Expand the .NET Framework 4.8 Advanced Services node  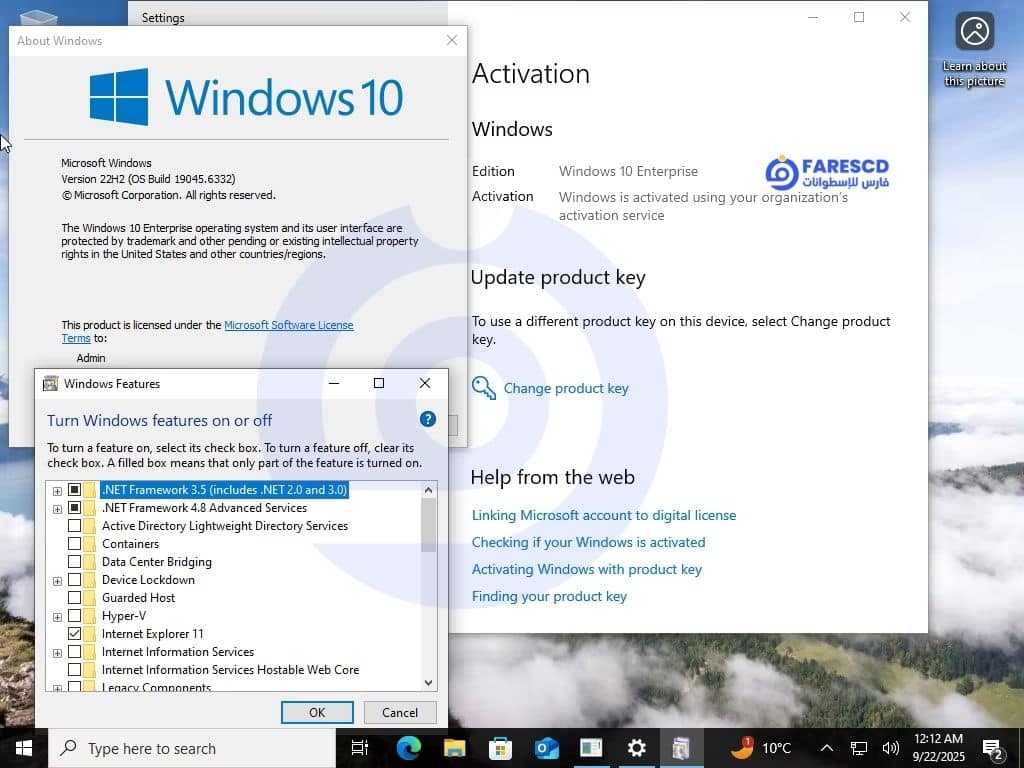click(57, 509)
